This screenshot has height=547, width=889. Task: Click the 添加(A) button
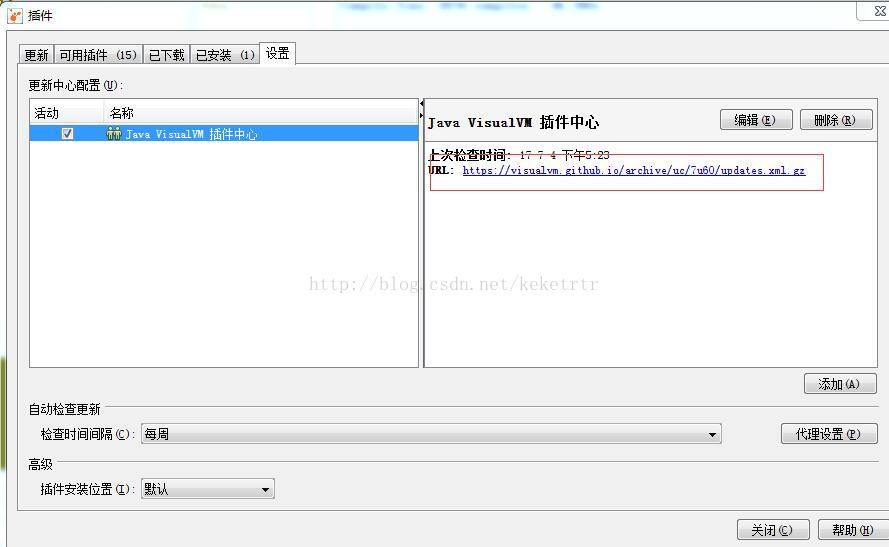pyautogui.click(x=840, y=384)
